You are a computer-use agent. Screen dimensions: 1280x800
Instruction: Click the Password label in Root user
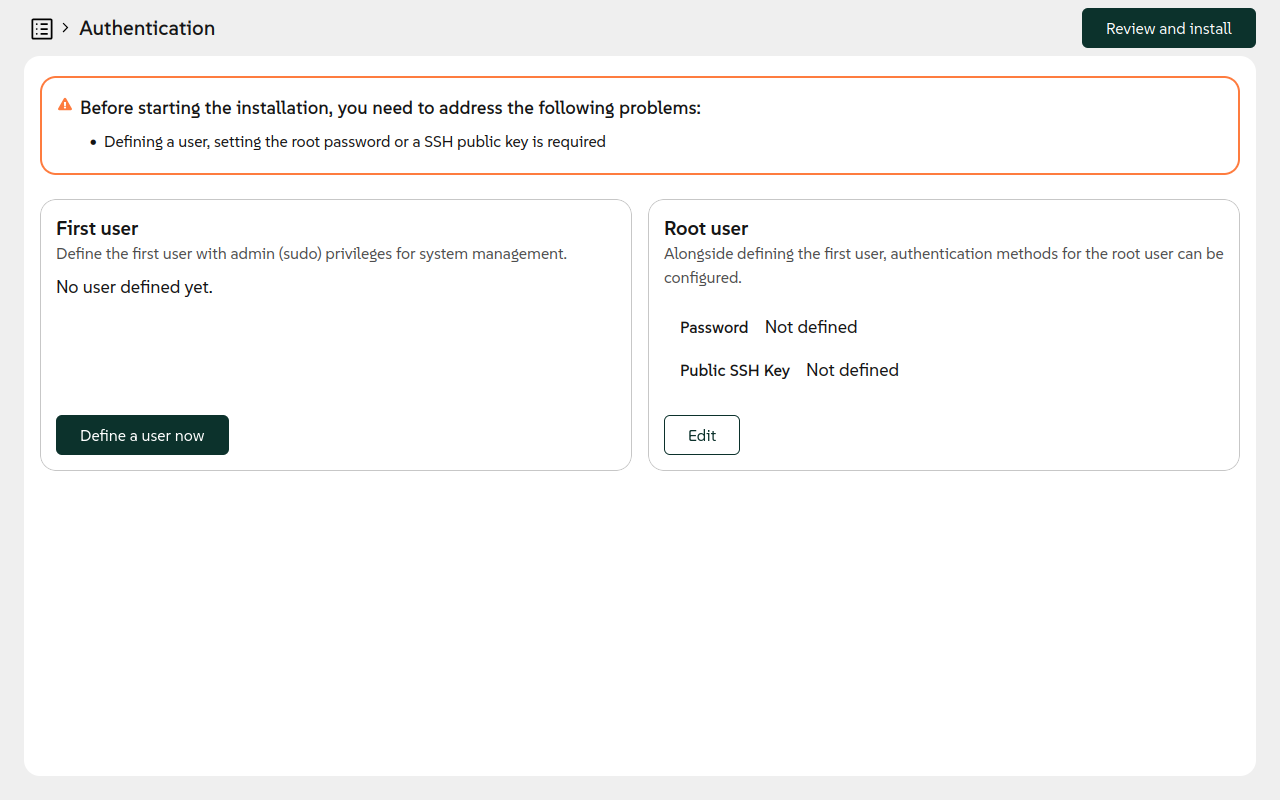(x=714, y=328)
